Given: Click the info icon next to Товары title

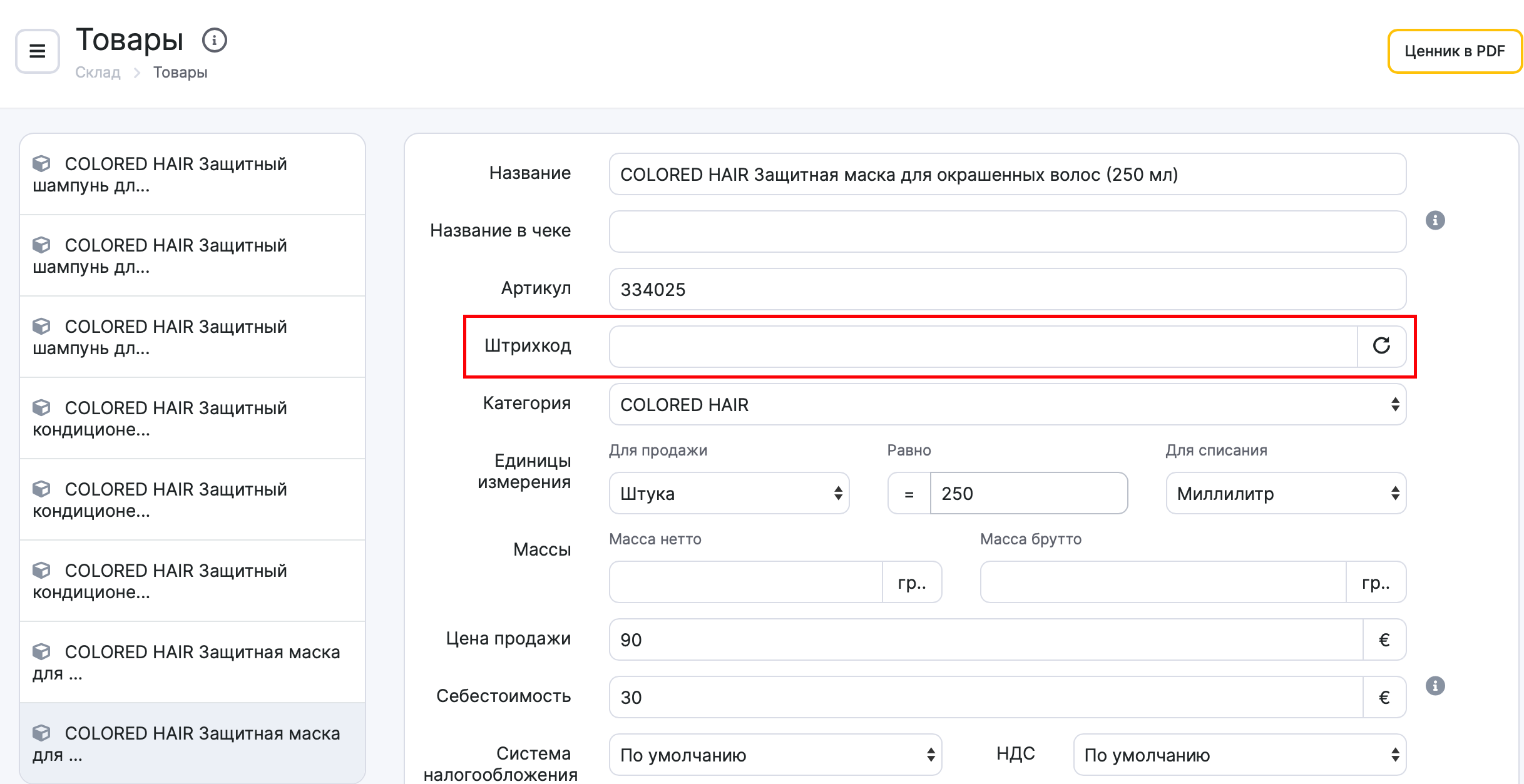Looking at the screenshot, I should point(214,41).
